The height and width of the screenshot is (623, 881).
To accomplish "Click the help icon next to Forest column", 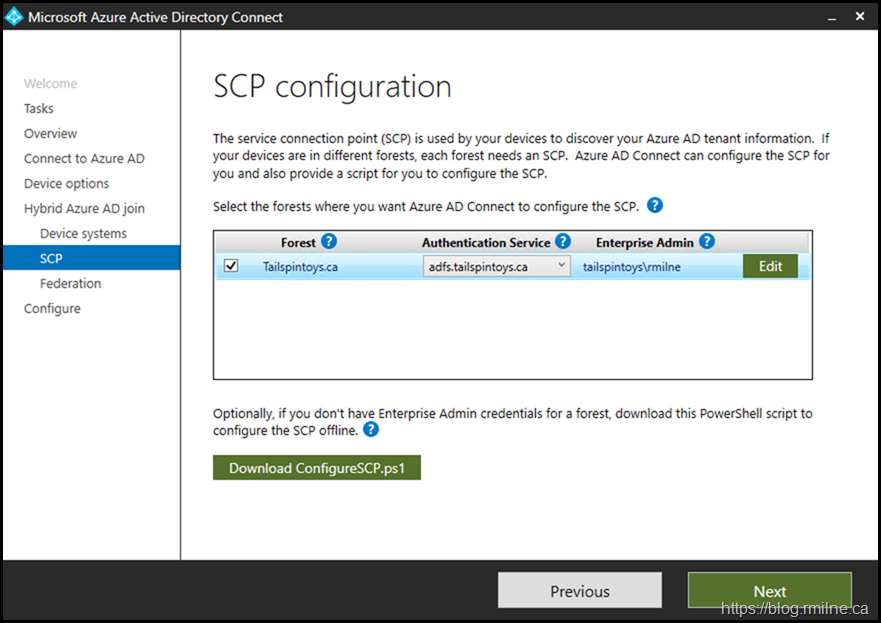I will pyautogui.click(x=329, y=241).
